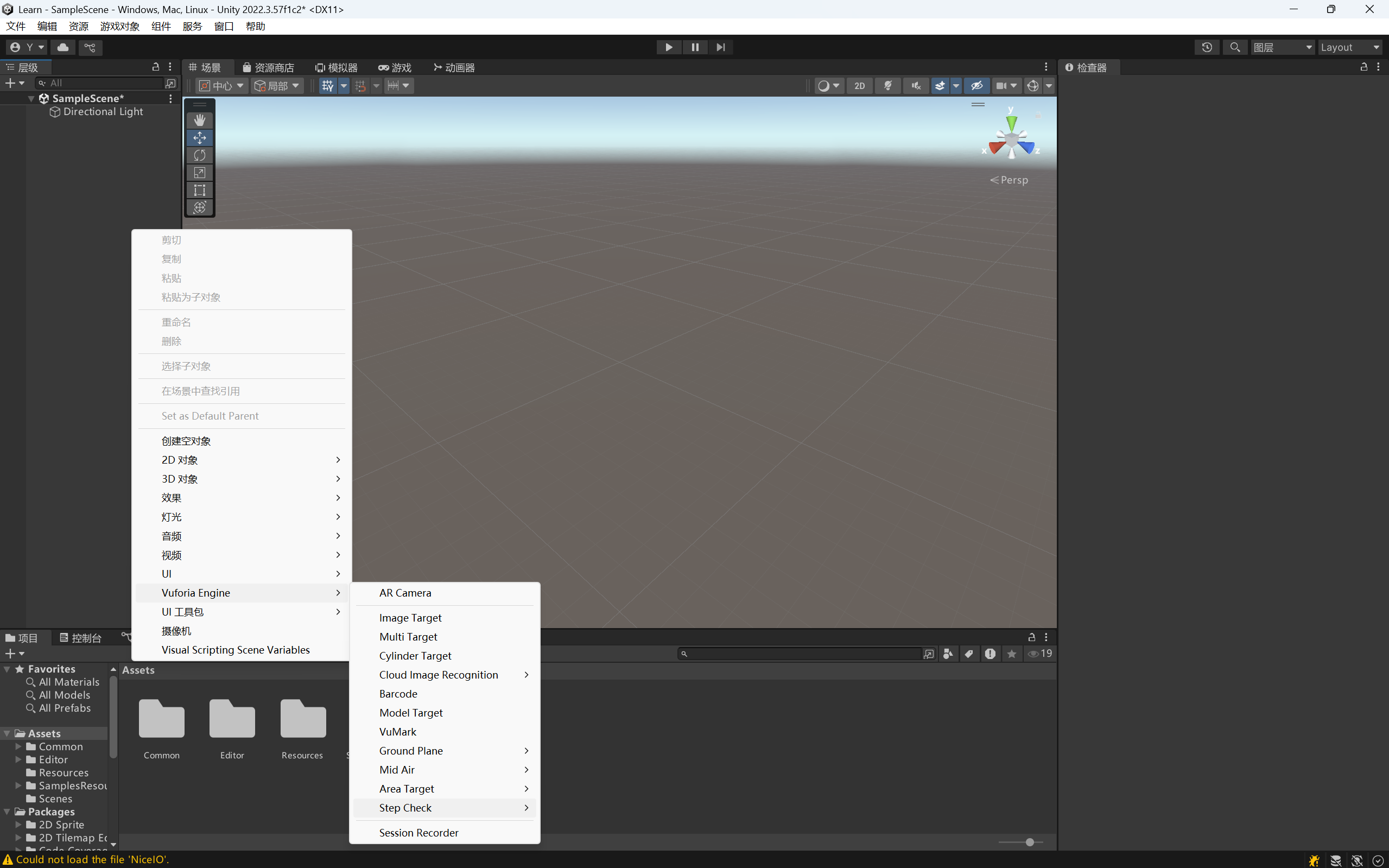Select the Rect transform tool
Viewport: 1389px width, 868px height.
pos(199,190)
